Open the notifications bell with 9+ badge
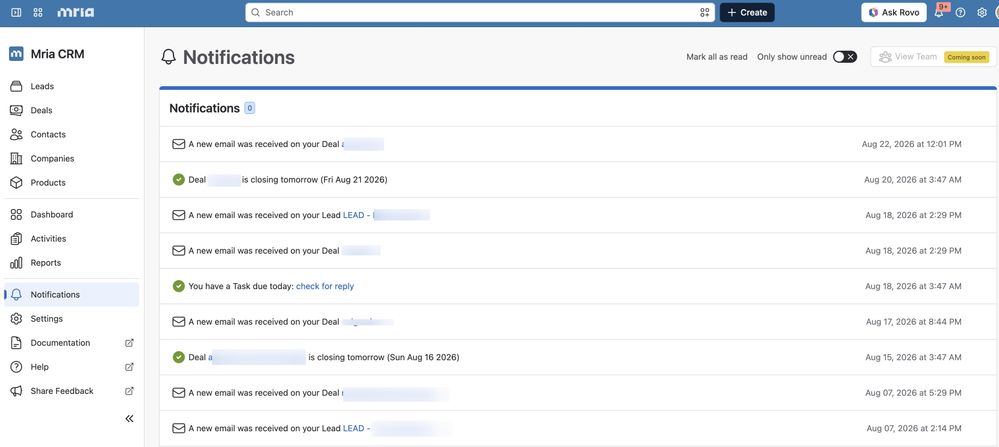 click(939, 12)
